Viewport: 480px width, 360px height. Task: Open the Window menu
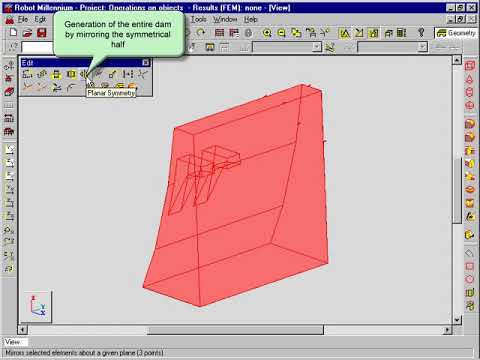click(x=225, y=19)
